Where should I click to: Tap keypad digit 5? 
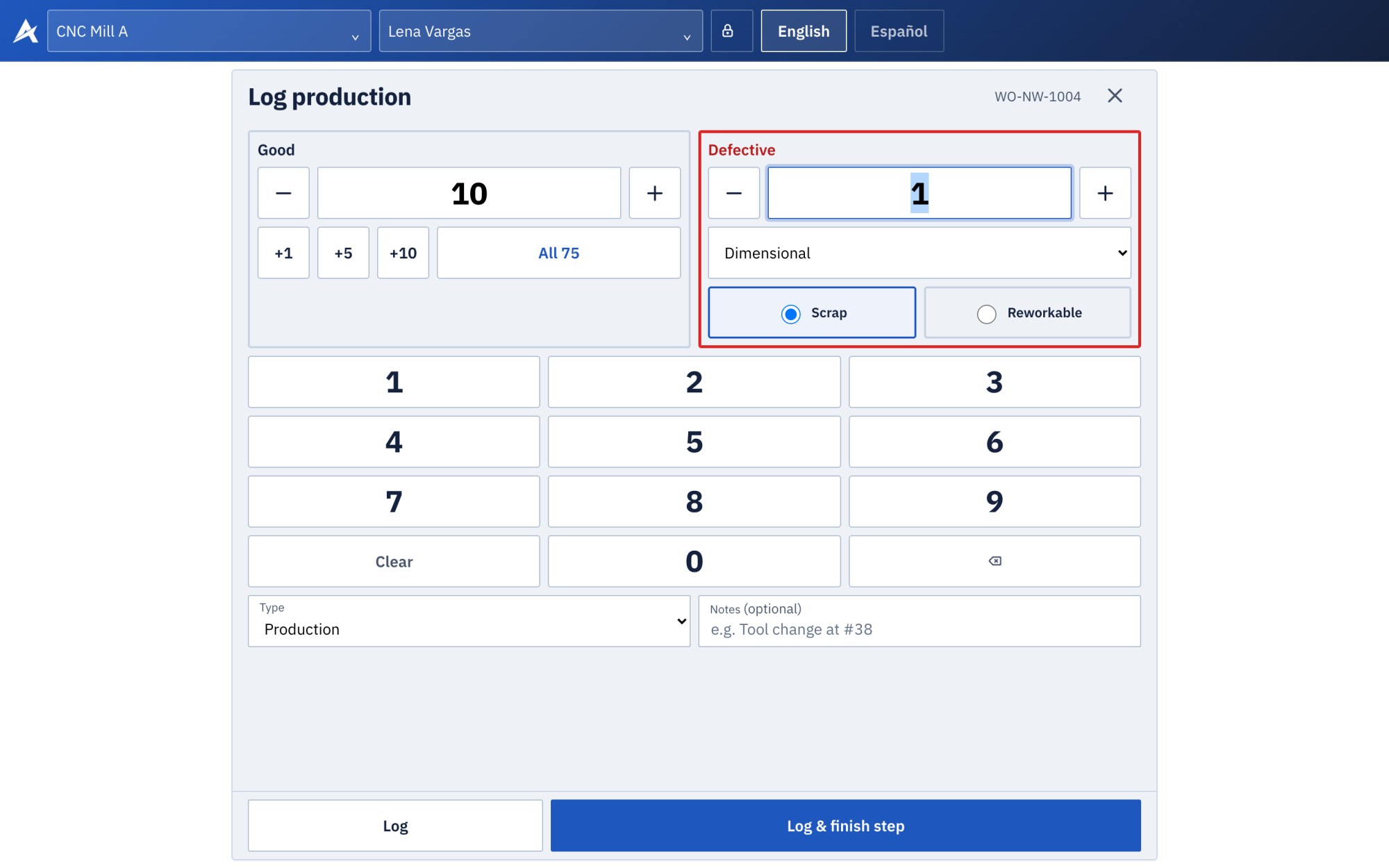point(694,442)
